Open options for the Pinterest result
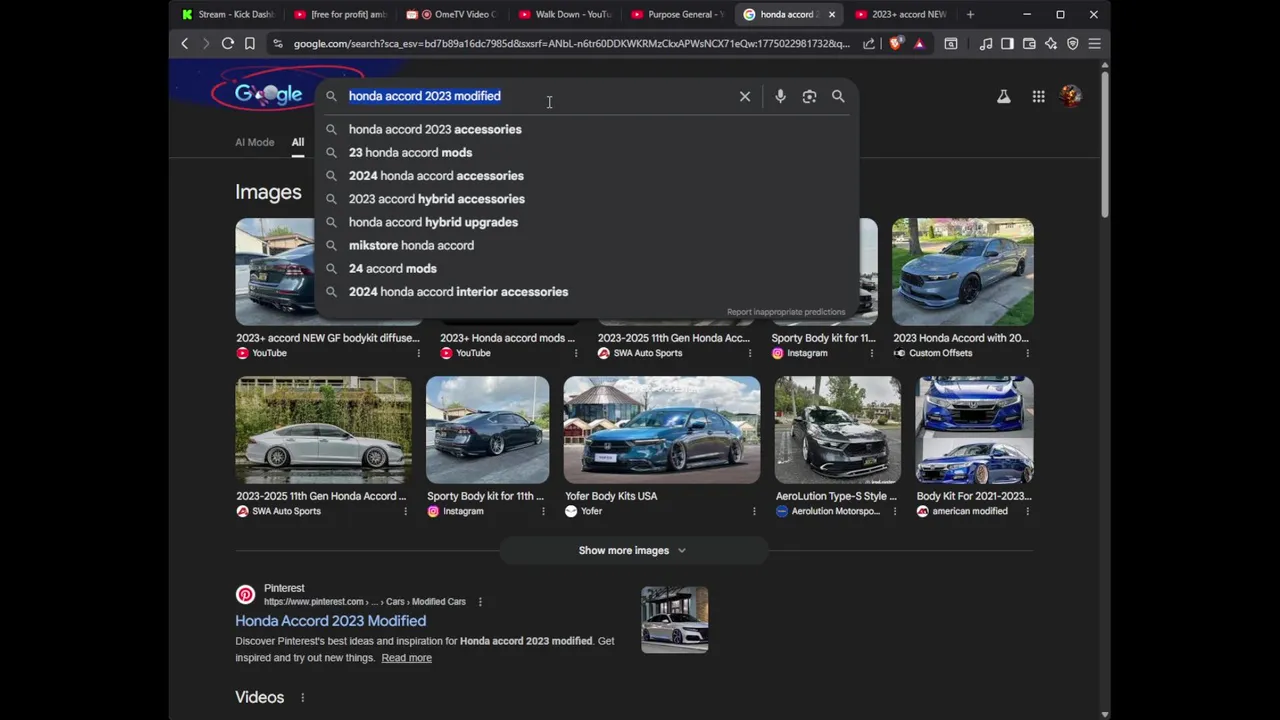The height and width of the screenshot is (720, 1280). pos(480,602)
